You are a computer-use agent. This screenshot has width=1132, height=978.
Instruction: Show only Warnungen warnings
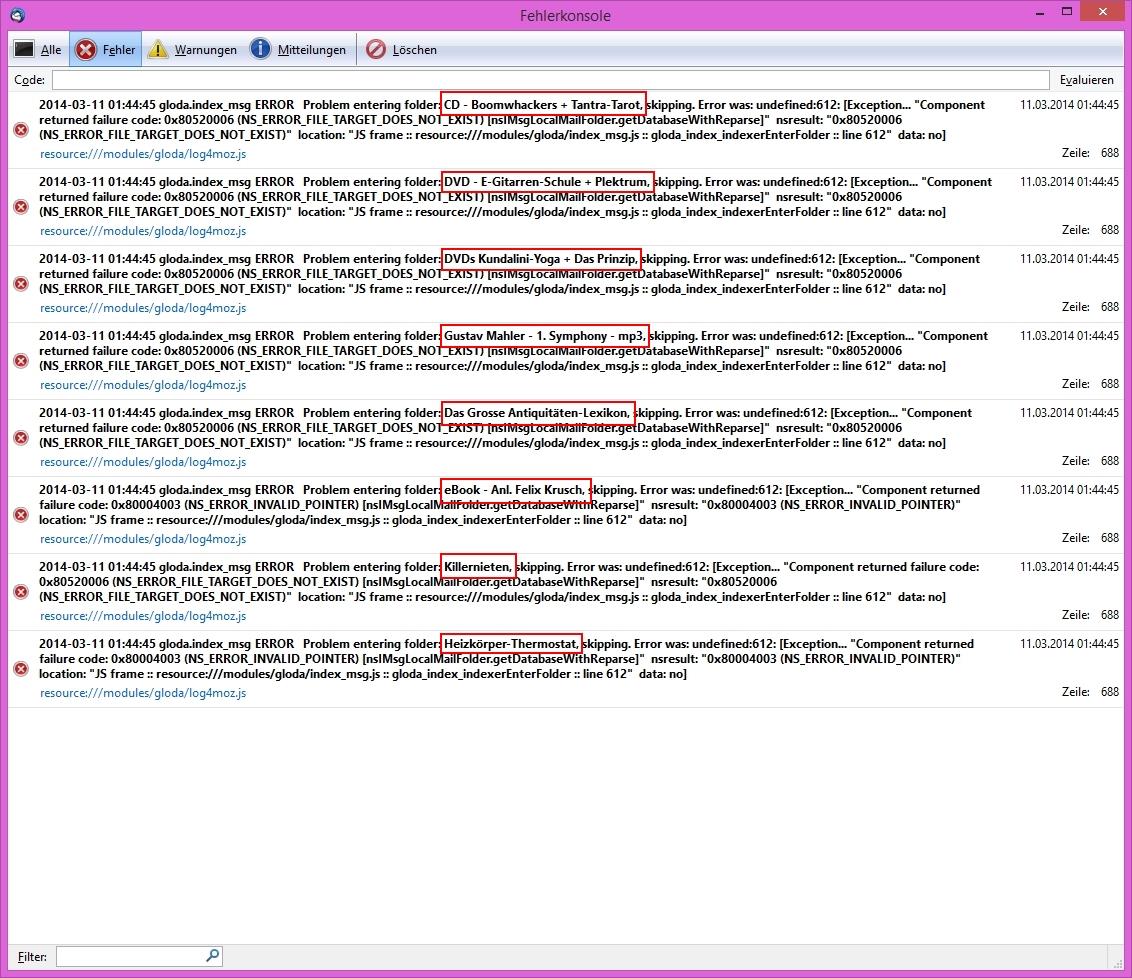tap(193, 49)
